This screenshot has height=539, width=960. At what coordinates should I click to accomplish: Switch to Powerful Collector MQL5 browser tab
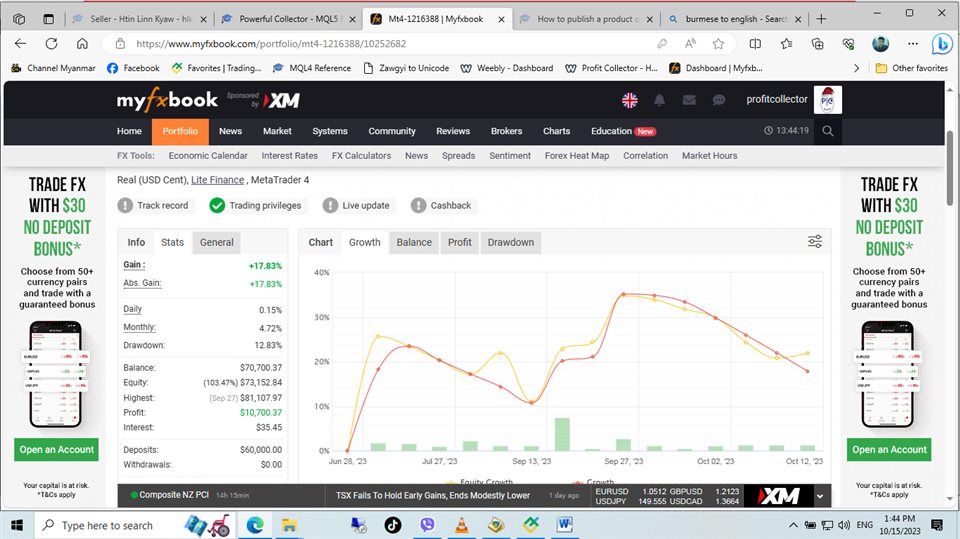pyautogui.click(x=287, y=19)
